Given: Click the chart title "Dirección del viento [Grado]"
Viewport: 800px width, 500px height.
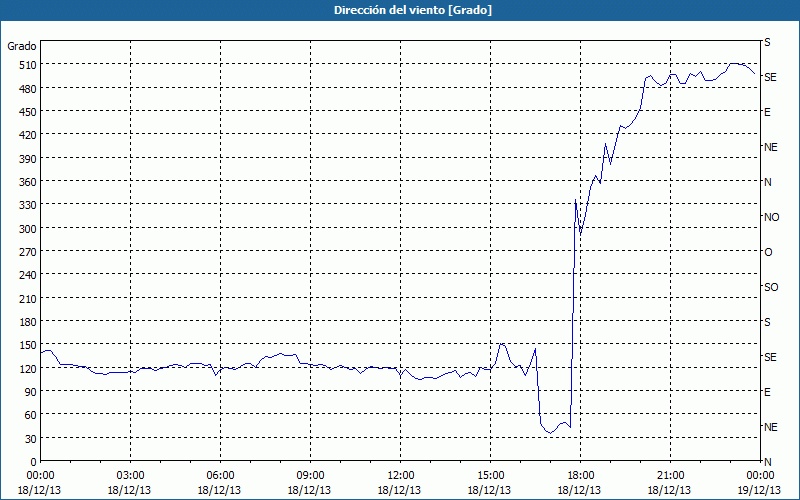Looking at the screenshot, I should pyautogui.click(x=413, y=10).
